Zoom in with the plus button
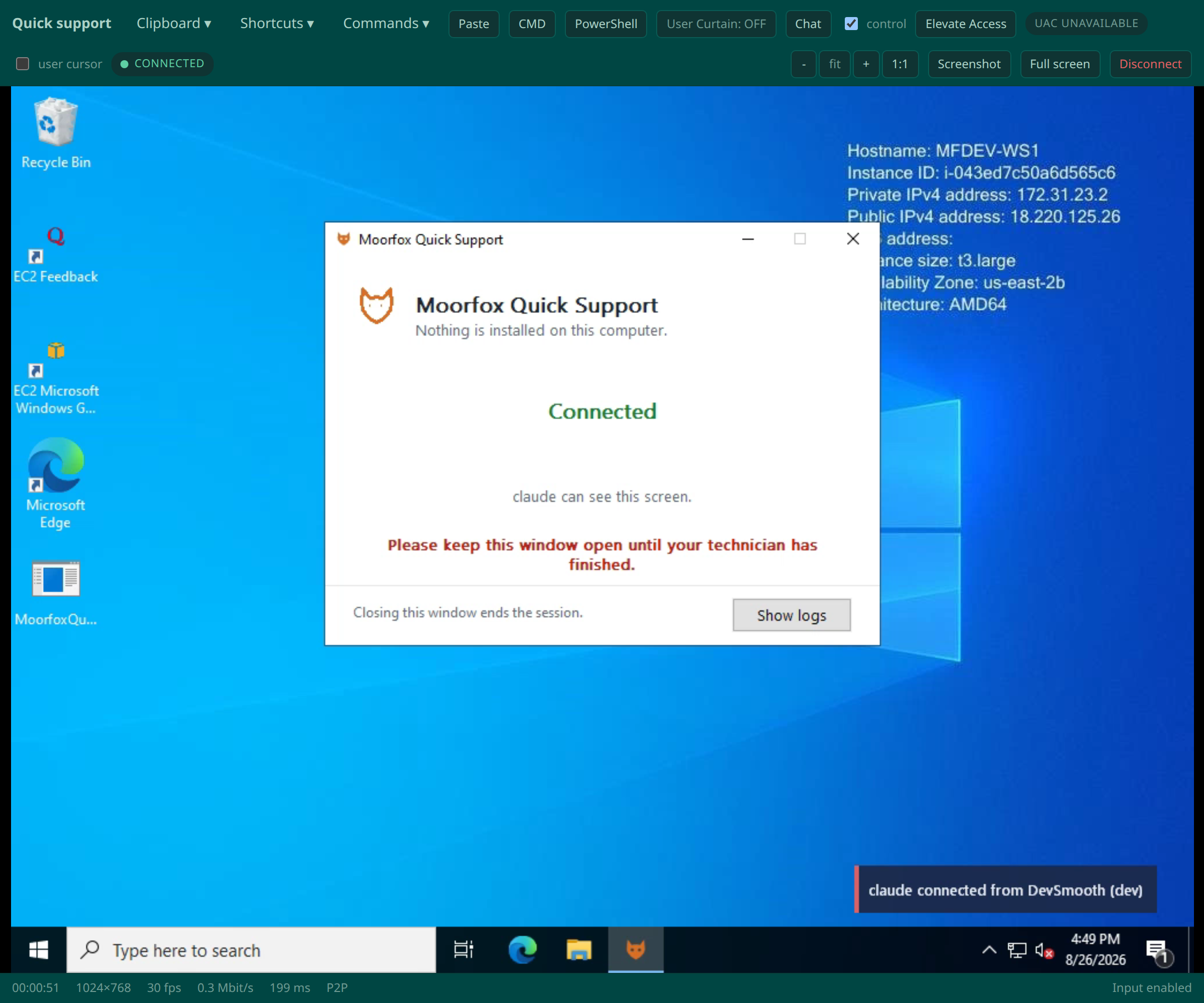 tap(866, 64)
